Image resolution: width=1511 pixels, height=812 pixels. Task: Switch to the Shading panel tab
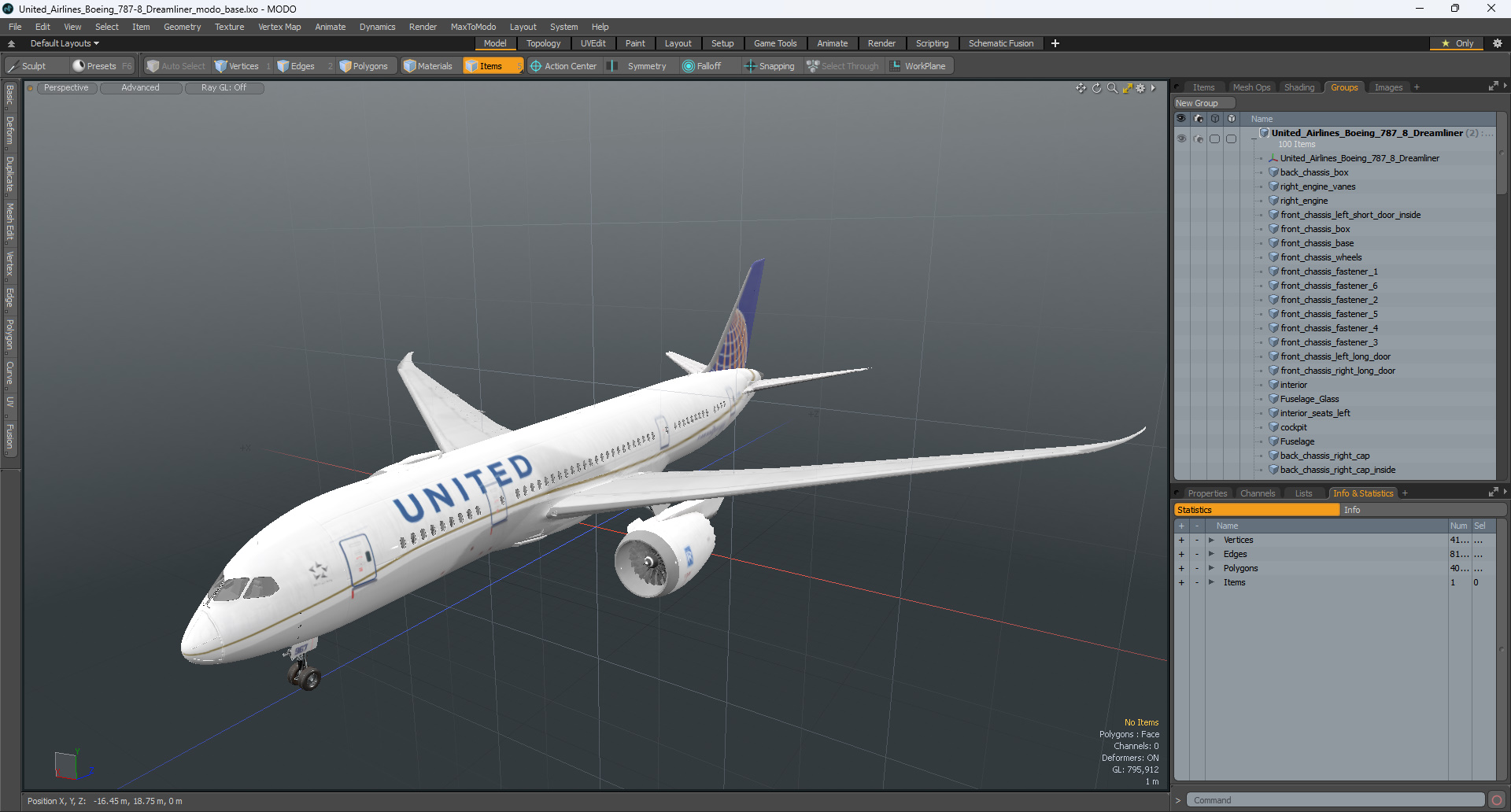point(1299,87)
